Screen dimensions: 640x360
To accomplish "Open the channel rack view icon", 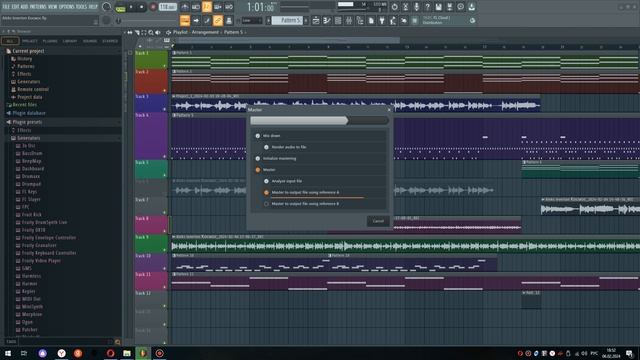I will tap(338, 20).
